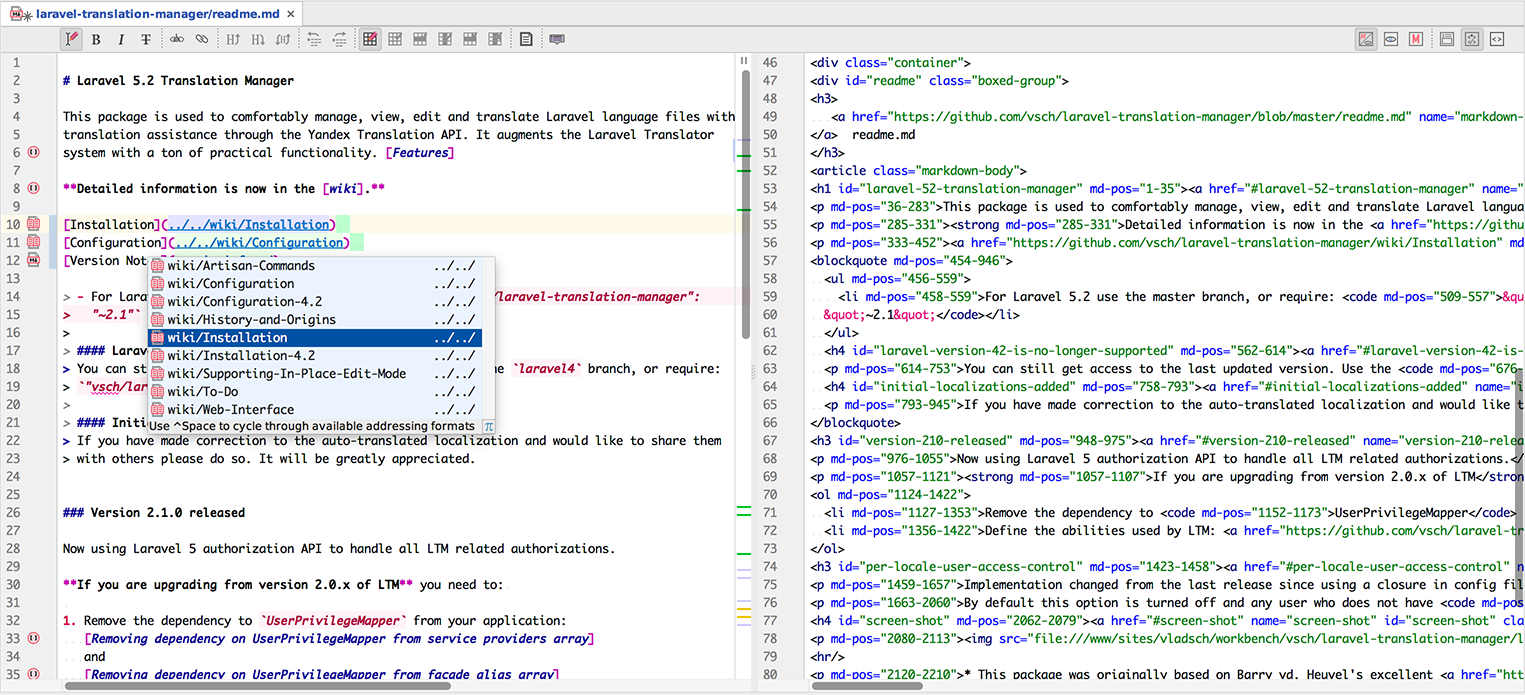Click the gutter file icon on line 10
The width and height of the screenshot is (1525, 695).
coord(34,224)
